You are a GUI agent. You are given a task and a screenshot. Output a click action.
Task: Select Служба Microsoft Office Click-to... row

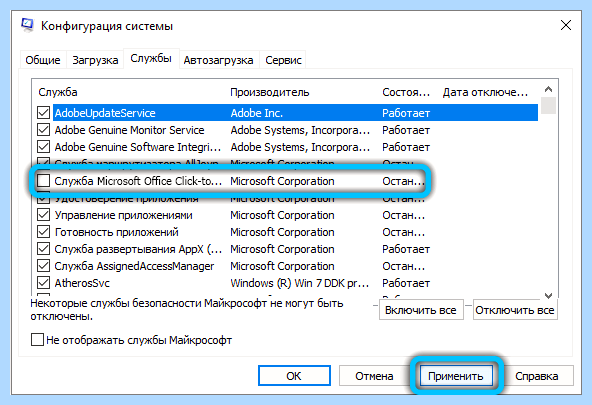(x=288, y=181)
